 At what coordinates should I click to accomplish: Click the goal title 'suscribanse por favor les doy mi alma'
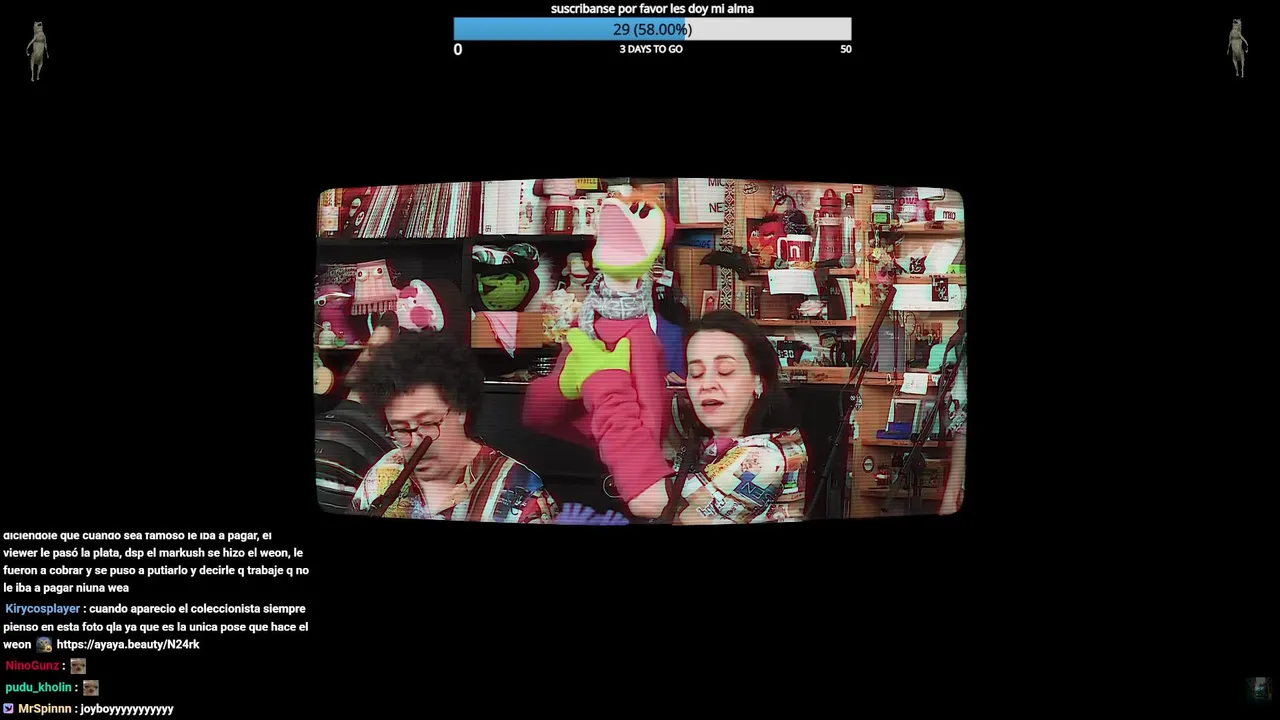pos(652,9)
